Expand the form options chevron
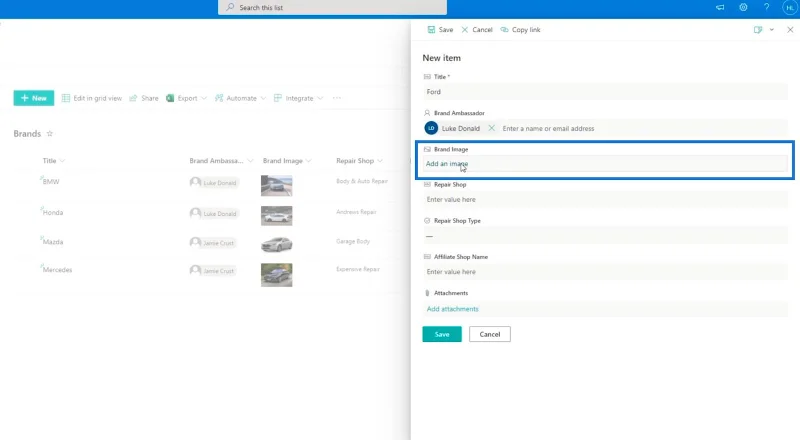Screen dimensions: 800x440 (771, 30)
